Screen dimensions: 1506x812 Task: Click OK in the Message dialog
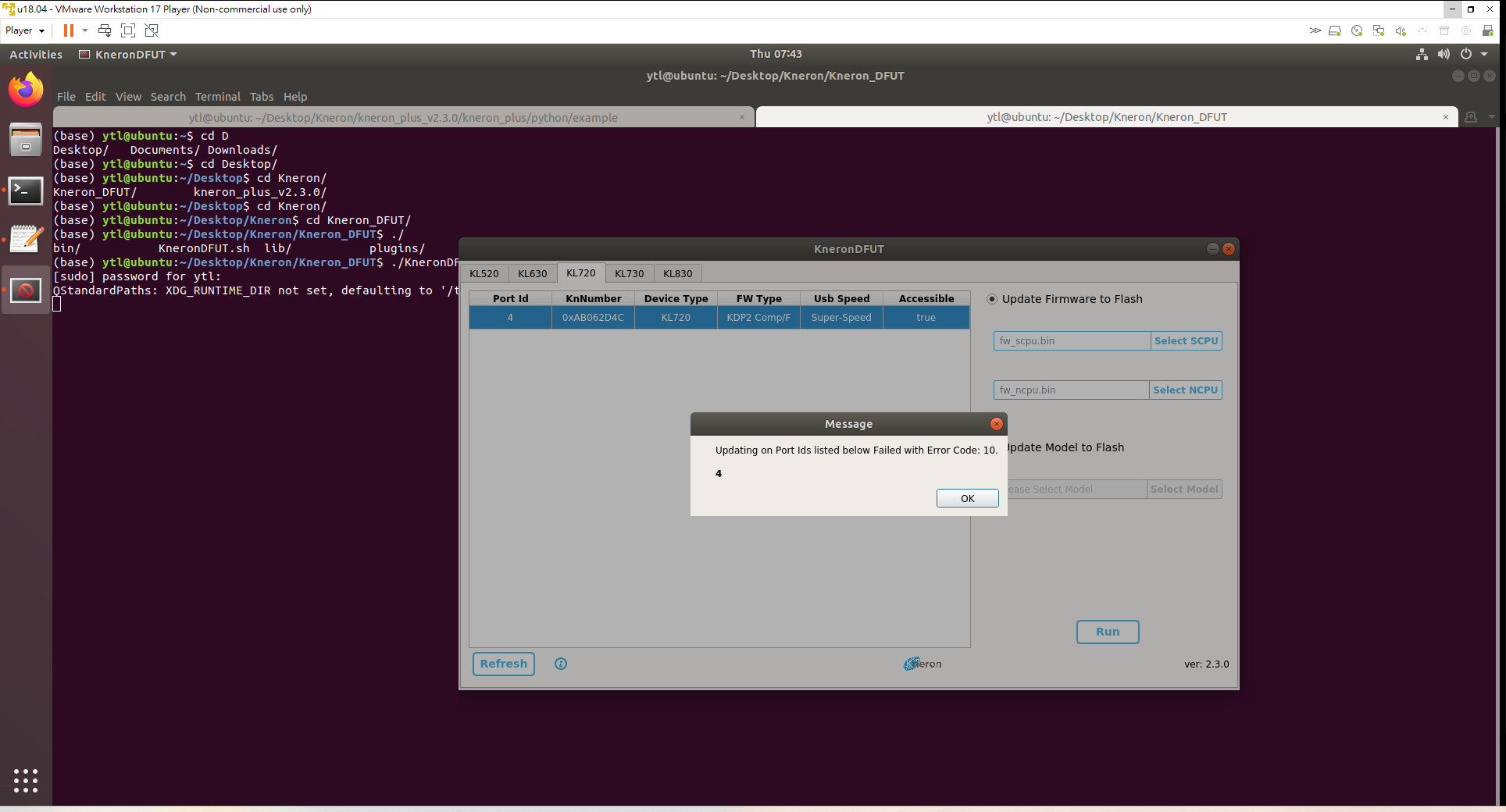coord(967,498)
